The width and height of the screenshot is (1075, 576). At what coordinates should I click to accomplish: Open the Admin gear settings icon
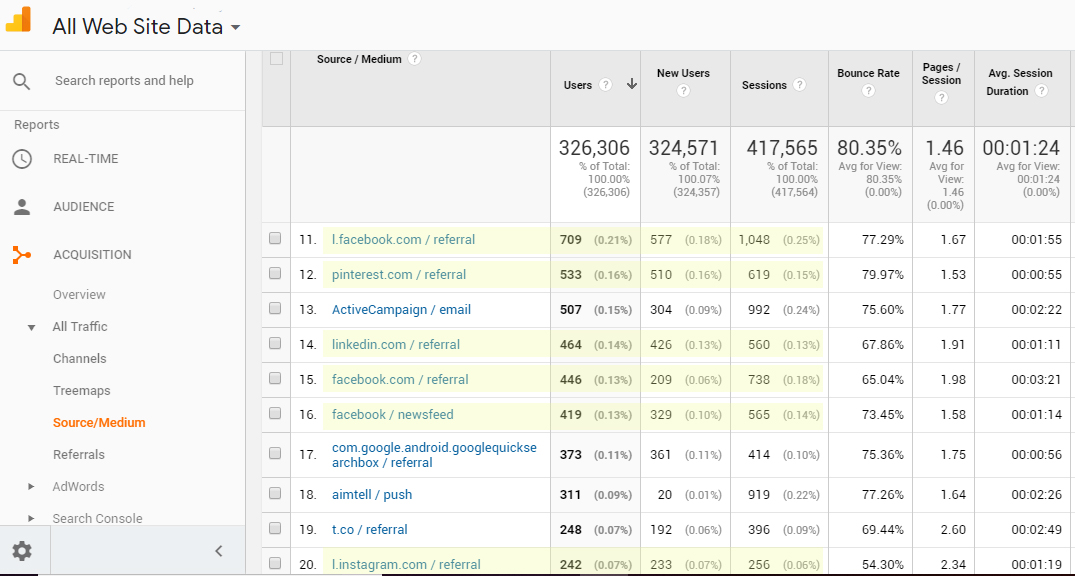(22, 551)
